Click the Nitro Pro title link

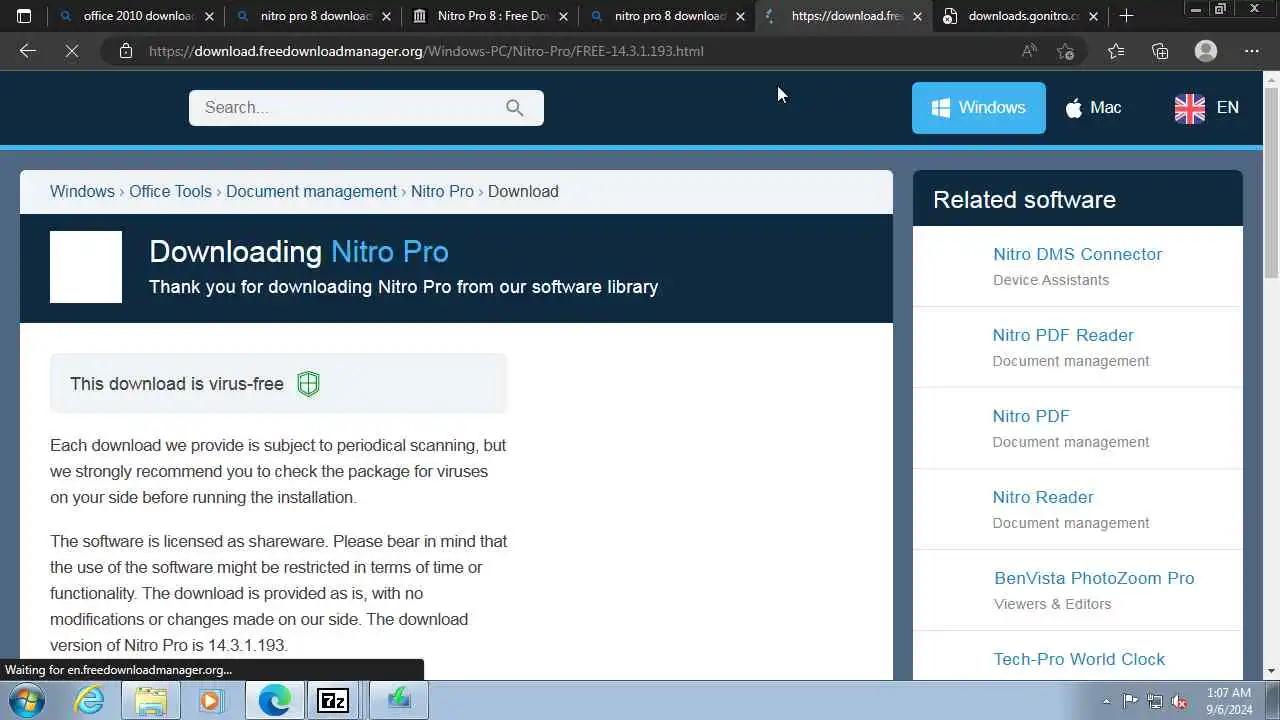point(389,252)
